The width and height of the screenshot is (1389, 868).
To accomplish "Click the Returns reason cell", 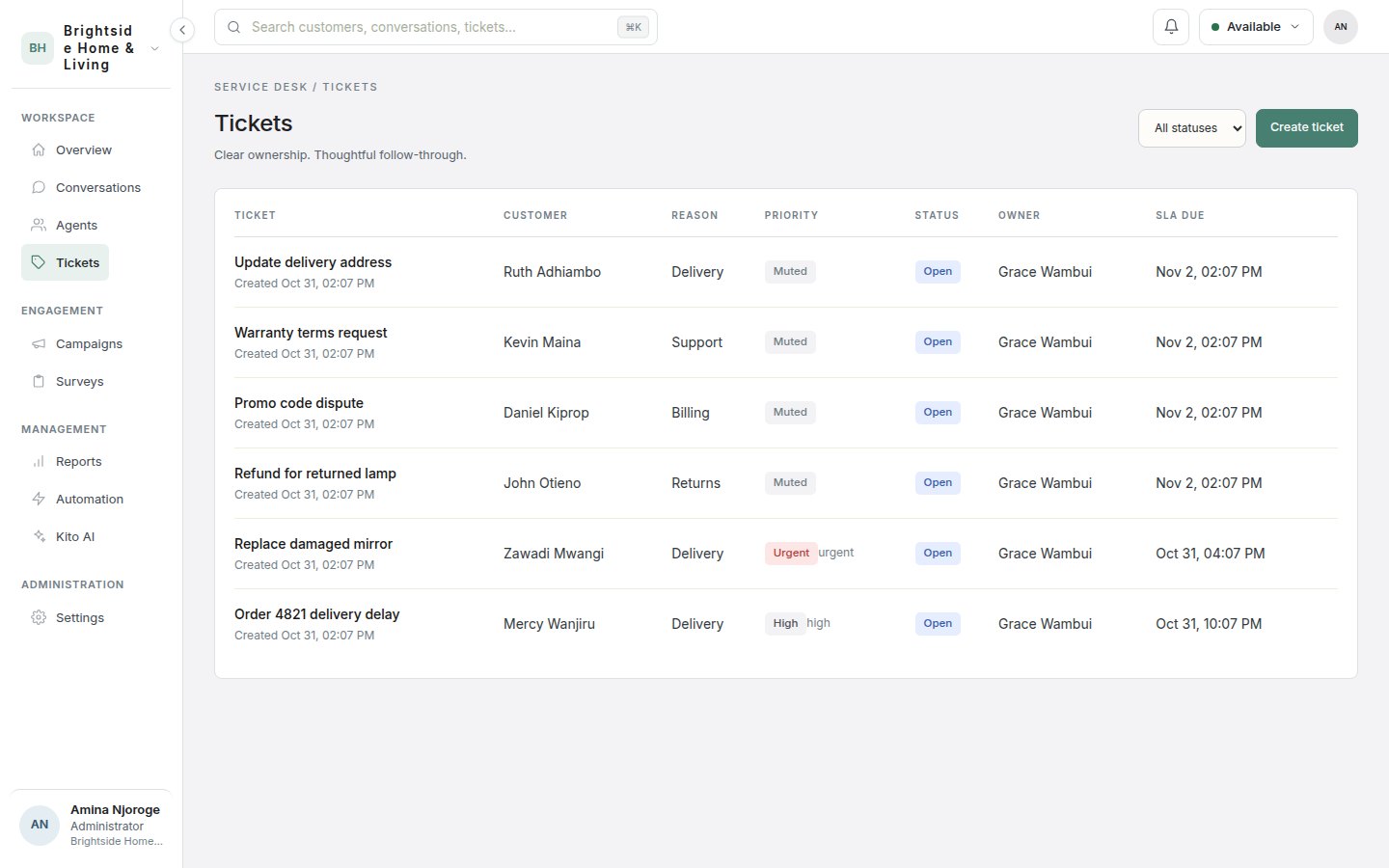I will (x=695, y=483).
